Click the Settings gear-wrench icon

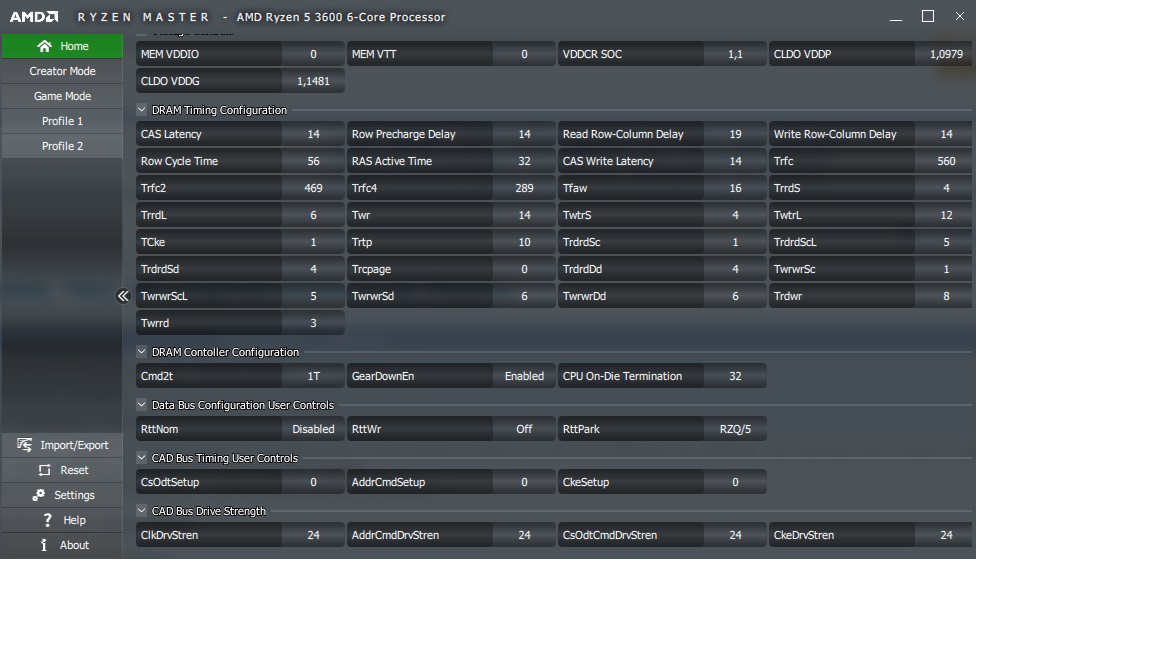click(x=39, y=495)
